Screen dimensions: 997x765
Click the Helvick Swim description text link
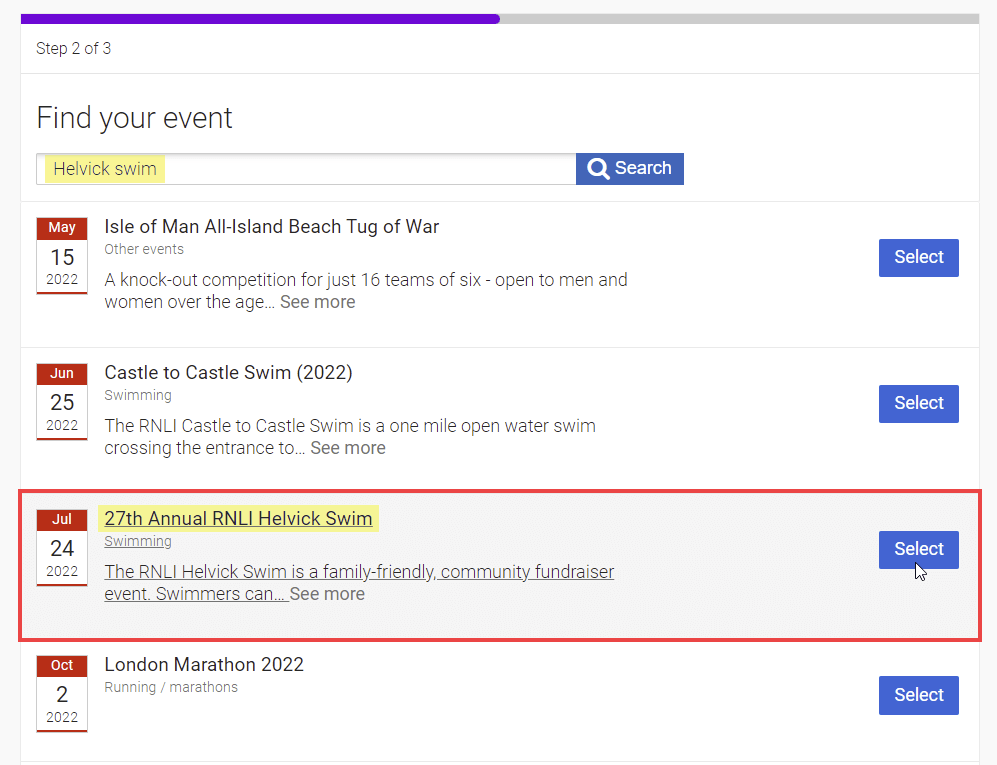[x=359, y=582]
